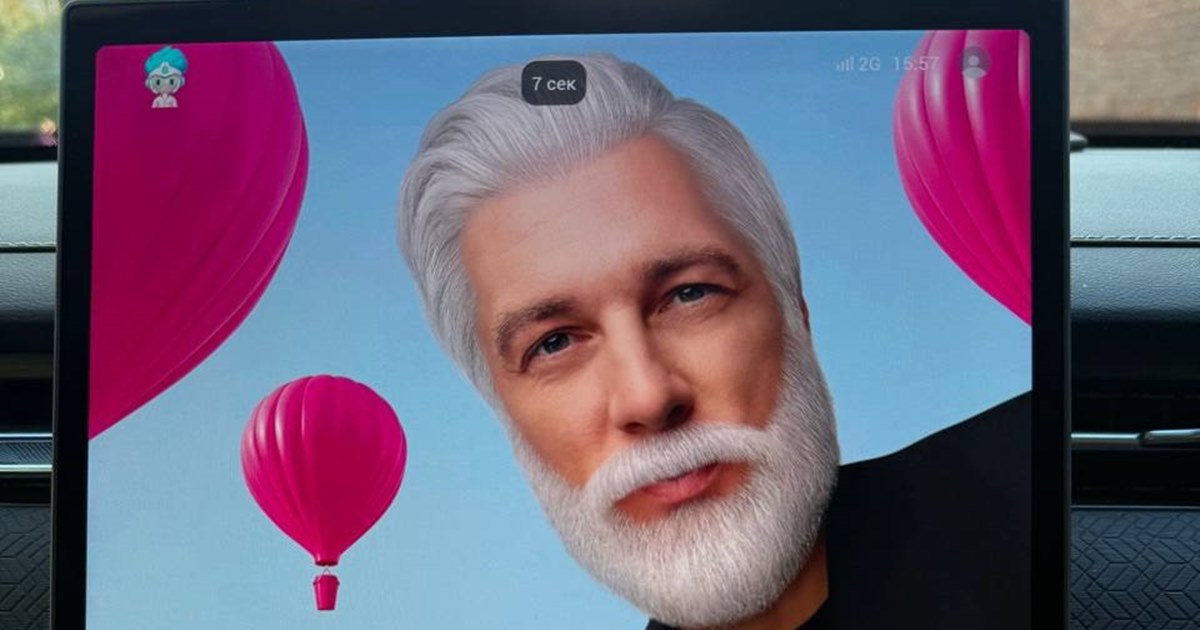
Task: Open the user profile icon
Action: point(974,62)
